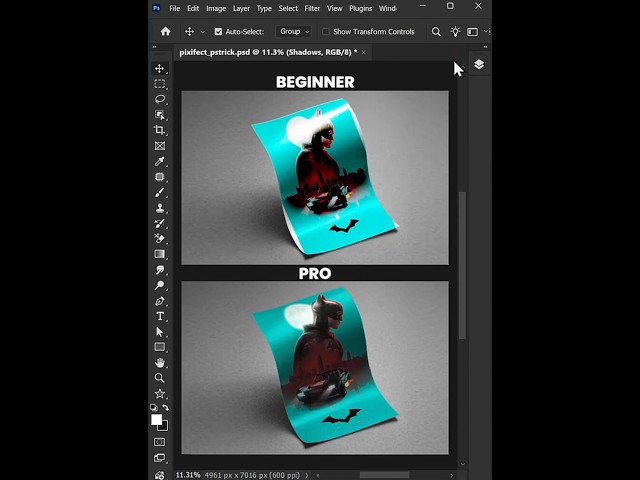Uncheck the Auto-Select checkbox
The image size is (640, 480).
(218, 31)
